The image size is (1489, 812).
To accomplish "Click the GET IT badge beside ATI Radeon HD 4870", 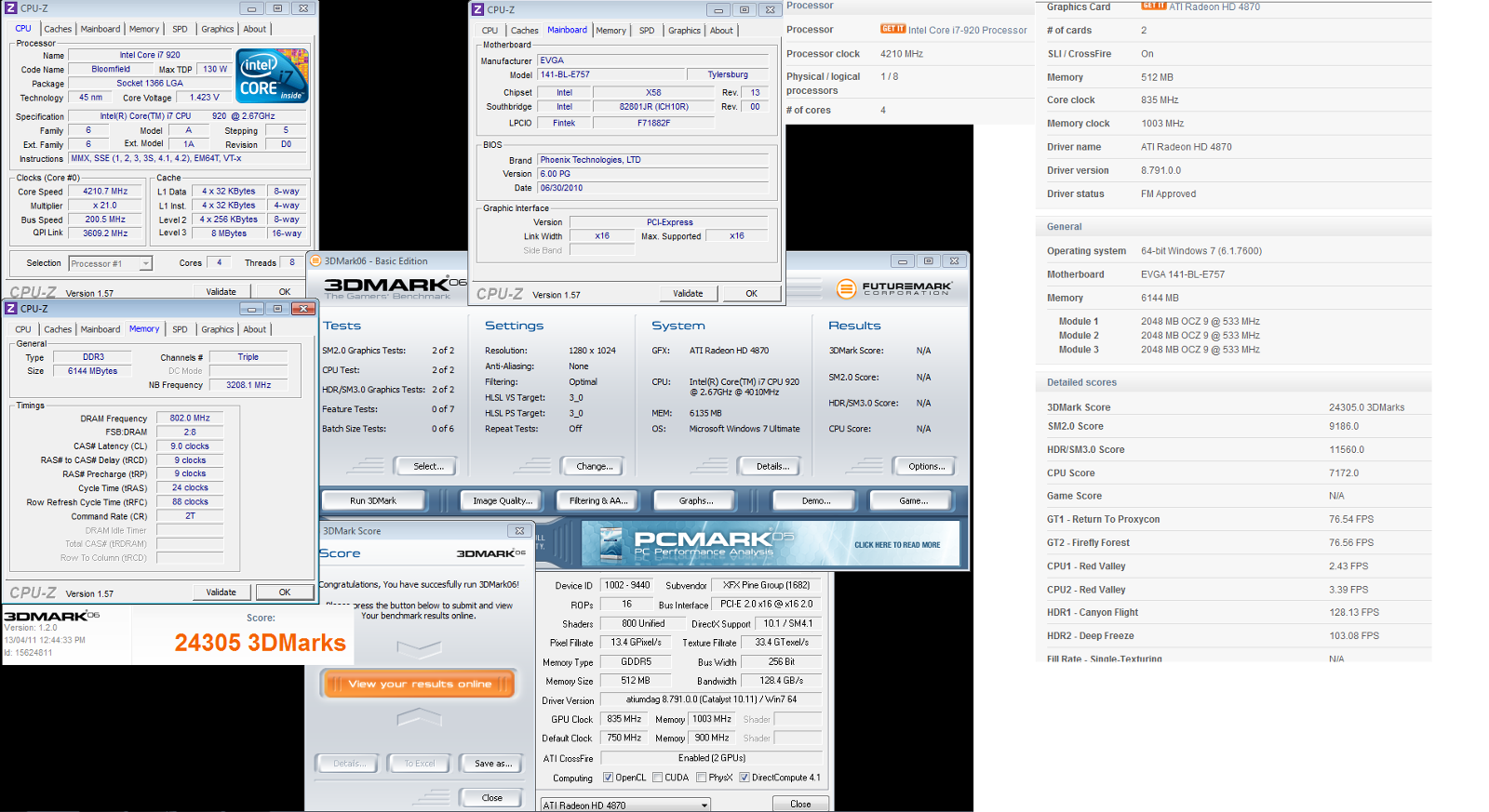I will pyautogui.click(x=1154, y=6).
